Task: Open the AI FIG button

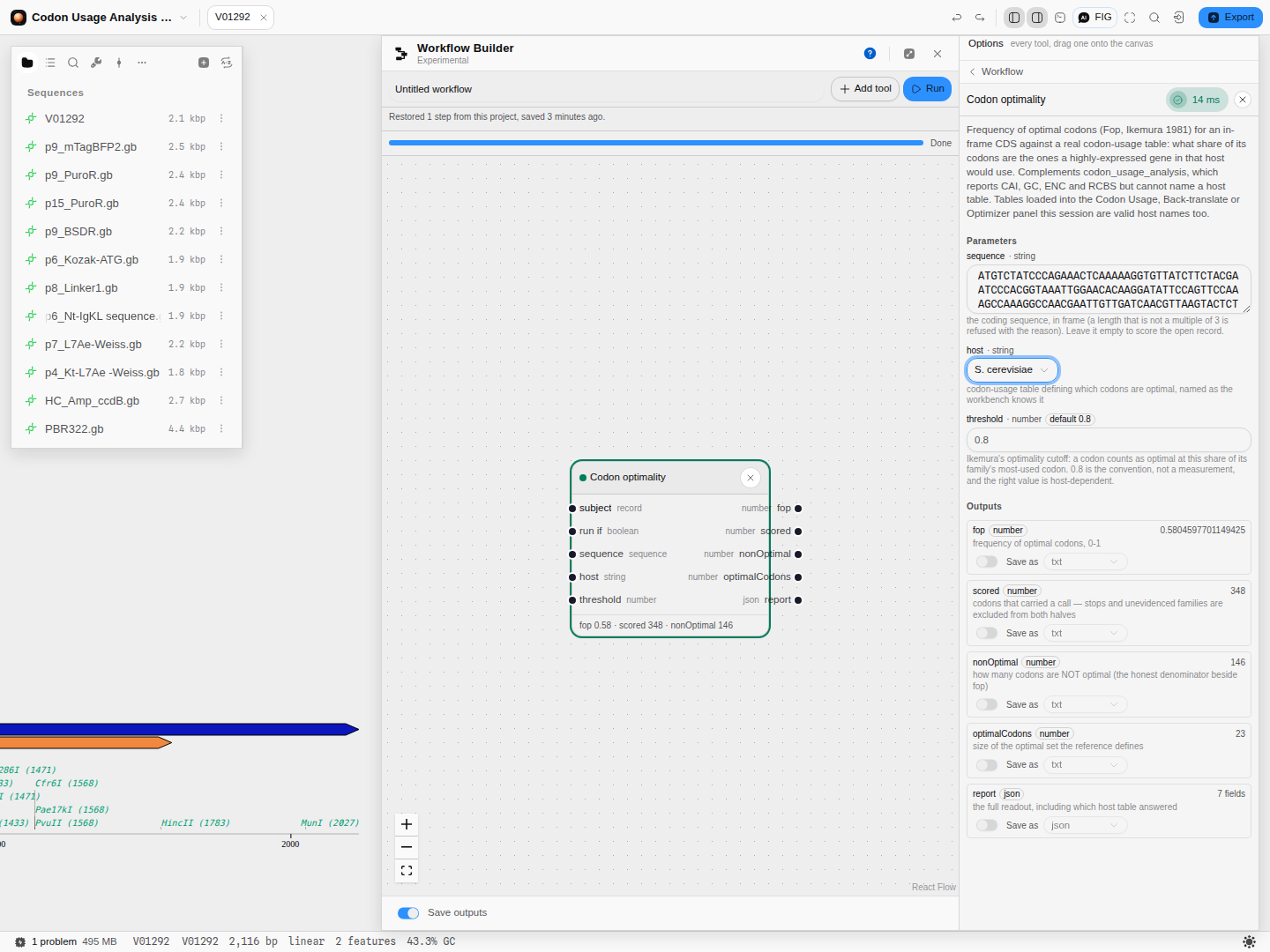Action: coord(1094,18)
